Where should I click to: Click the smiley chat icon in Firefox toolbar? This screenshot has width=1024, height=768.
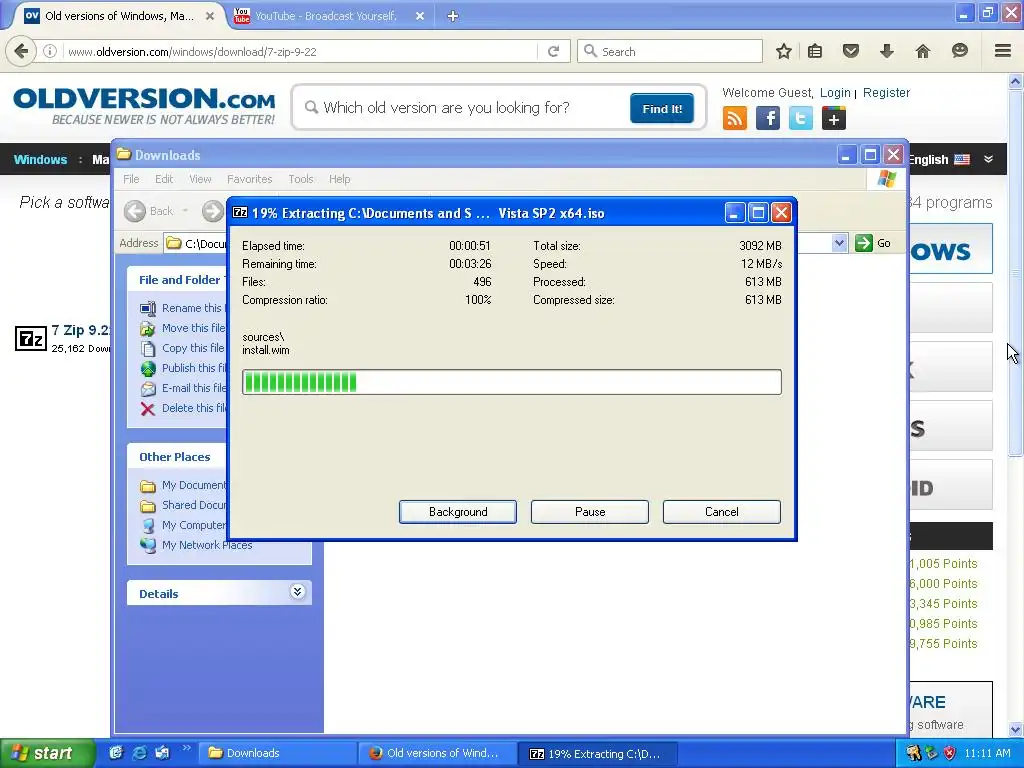[959, 51]
